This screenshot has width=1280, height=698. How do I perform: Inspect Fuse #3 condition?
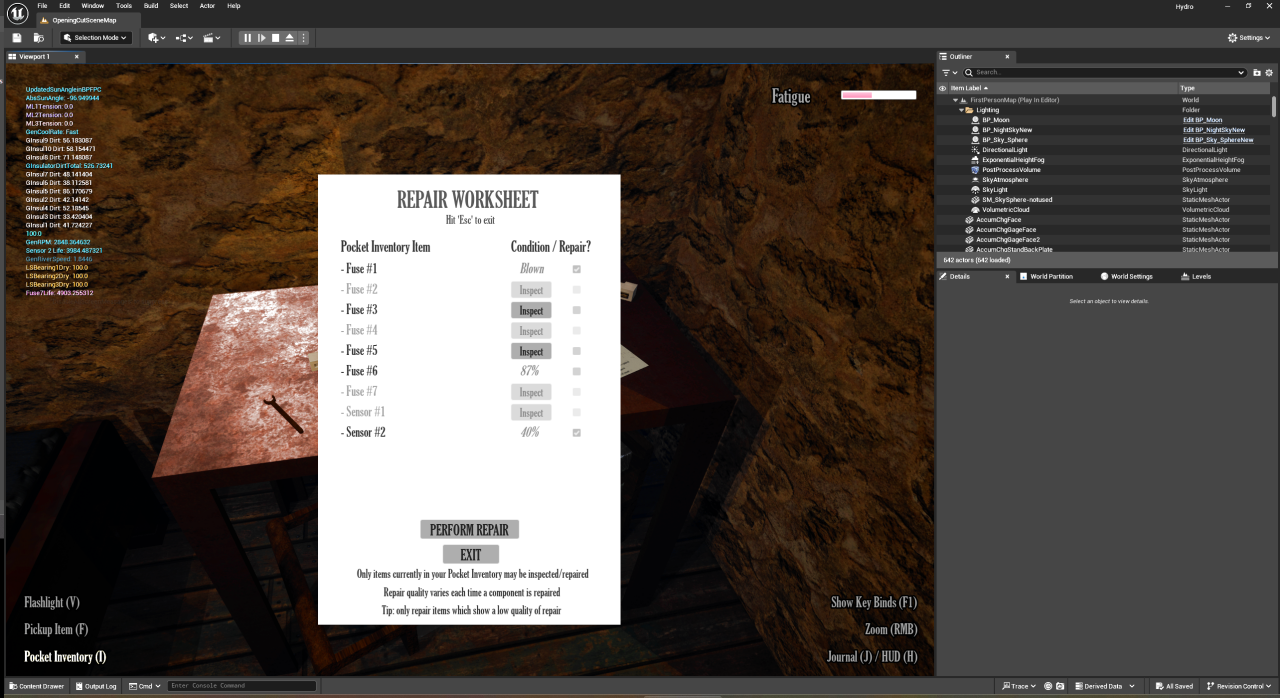tap(531, 310)
